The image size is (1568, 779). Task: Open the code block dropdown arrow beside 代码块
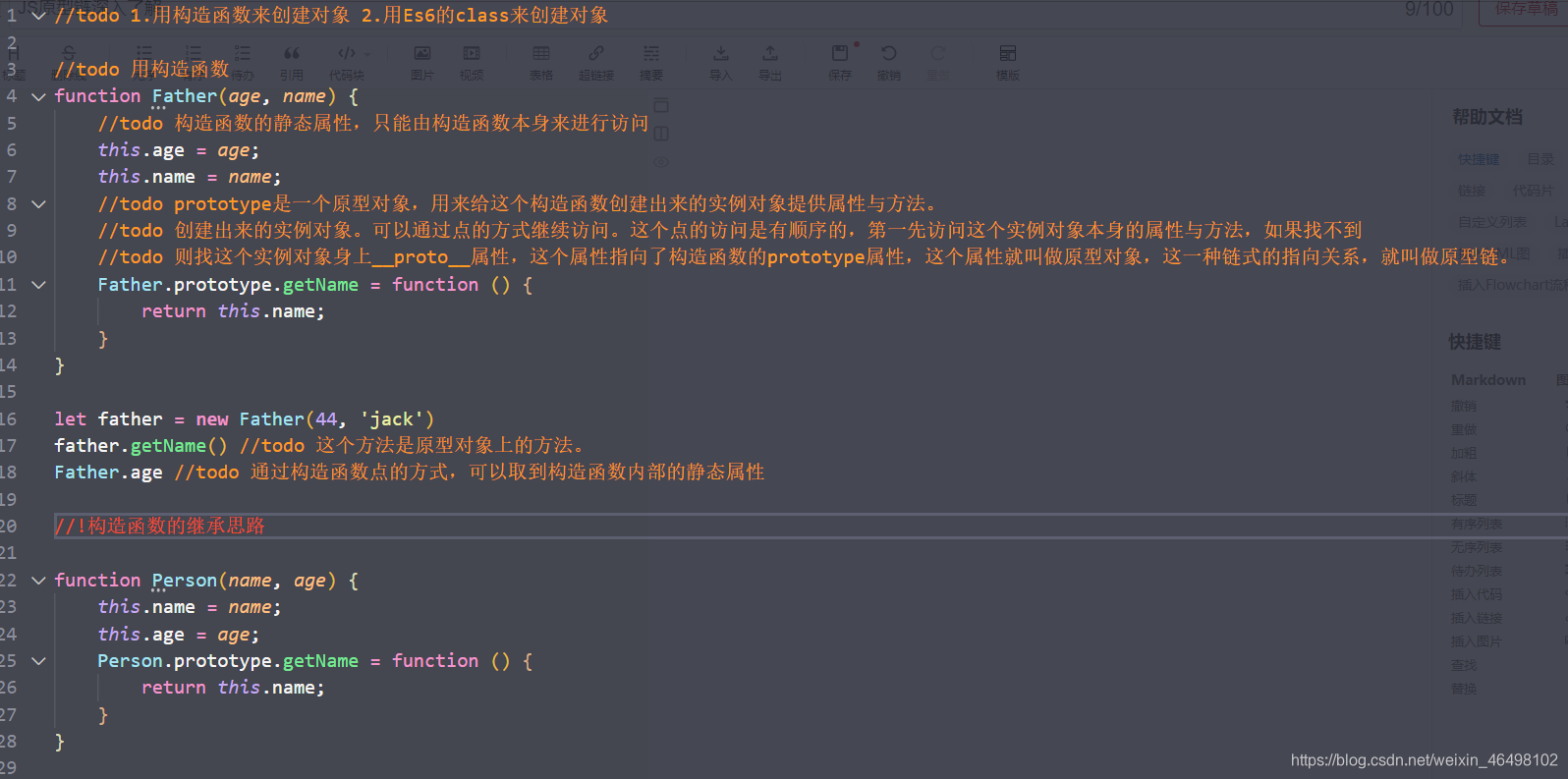(367, 54)
